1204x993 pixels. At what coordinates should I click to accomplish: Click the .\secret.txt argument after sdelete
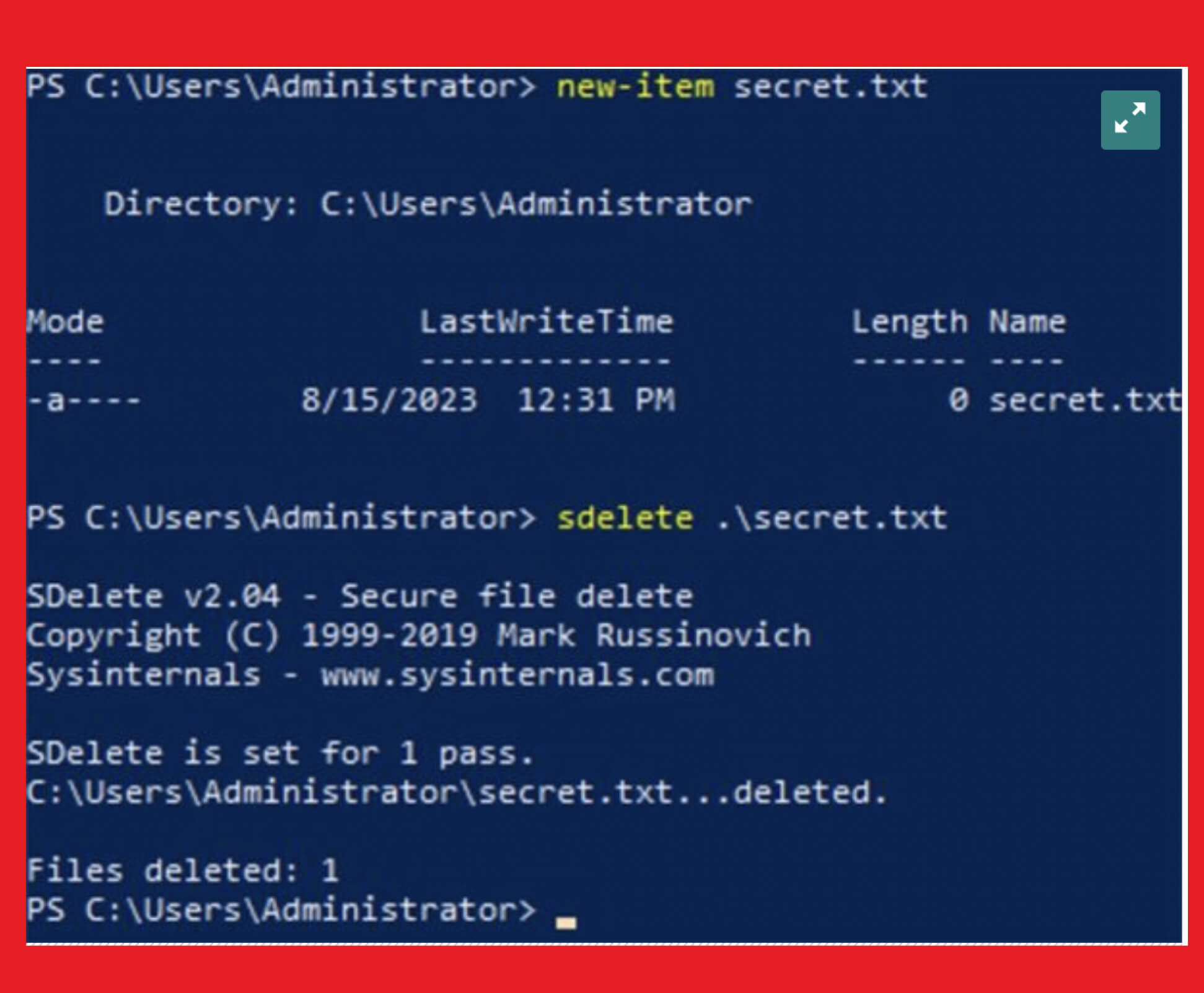coord(832,518)
